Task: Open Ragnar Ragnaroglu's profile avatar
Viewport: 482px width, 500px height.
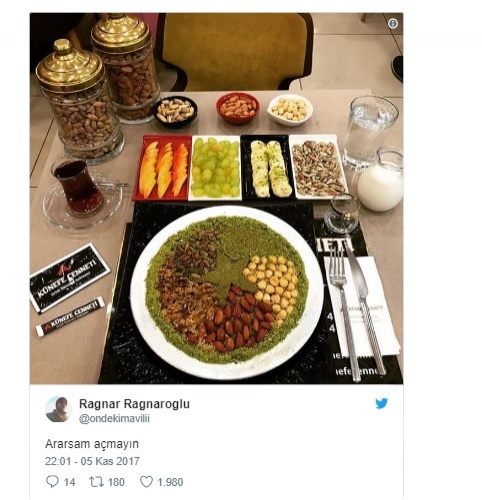Action: coord(58,409)
